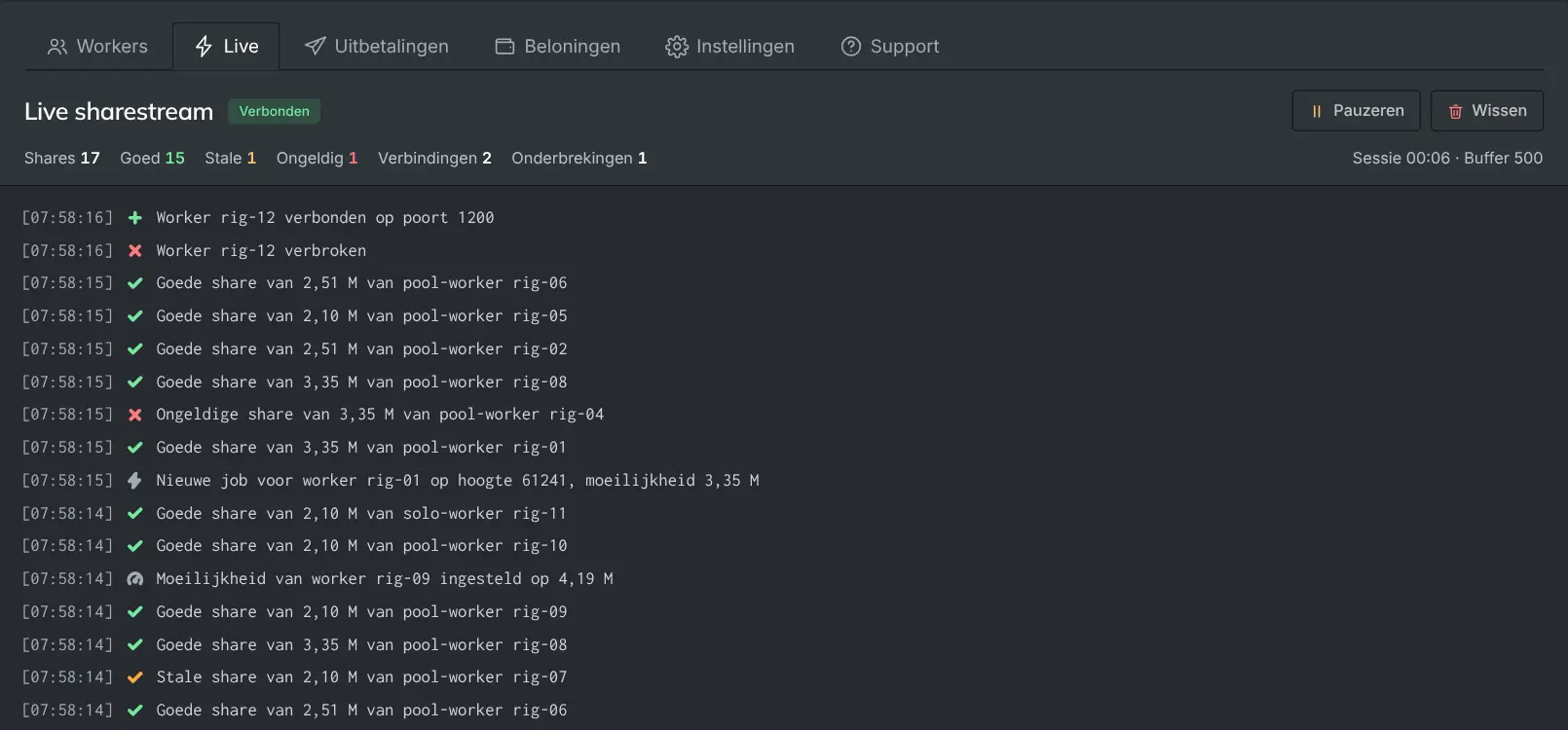Viewport: 1568px width, 730px height.
Task: Click the Stale 1 counter
Action: (230, 158)
